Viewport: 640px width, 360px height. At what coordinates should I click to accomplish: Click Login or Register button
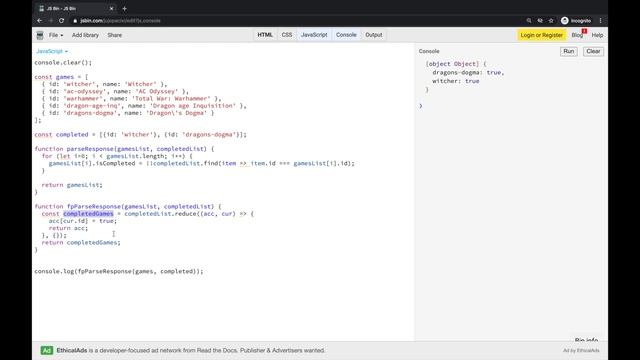point(542,35)
